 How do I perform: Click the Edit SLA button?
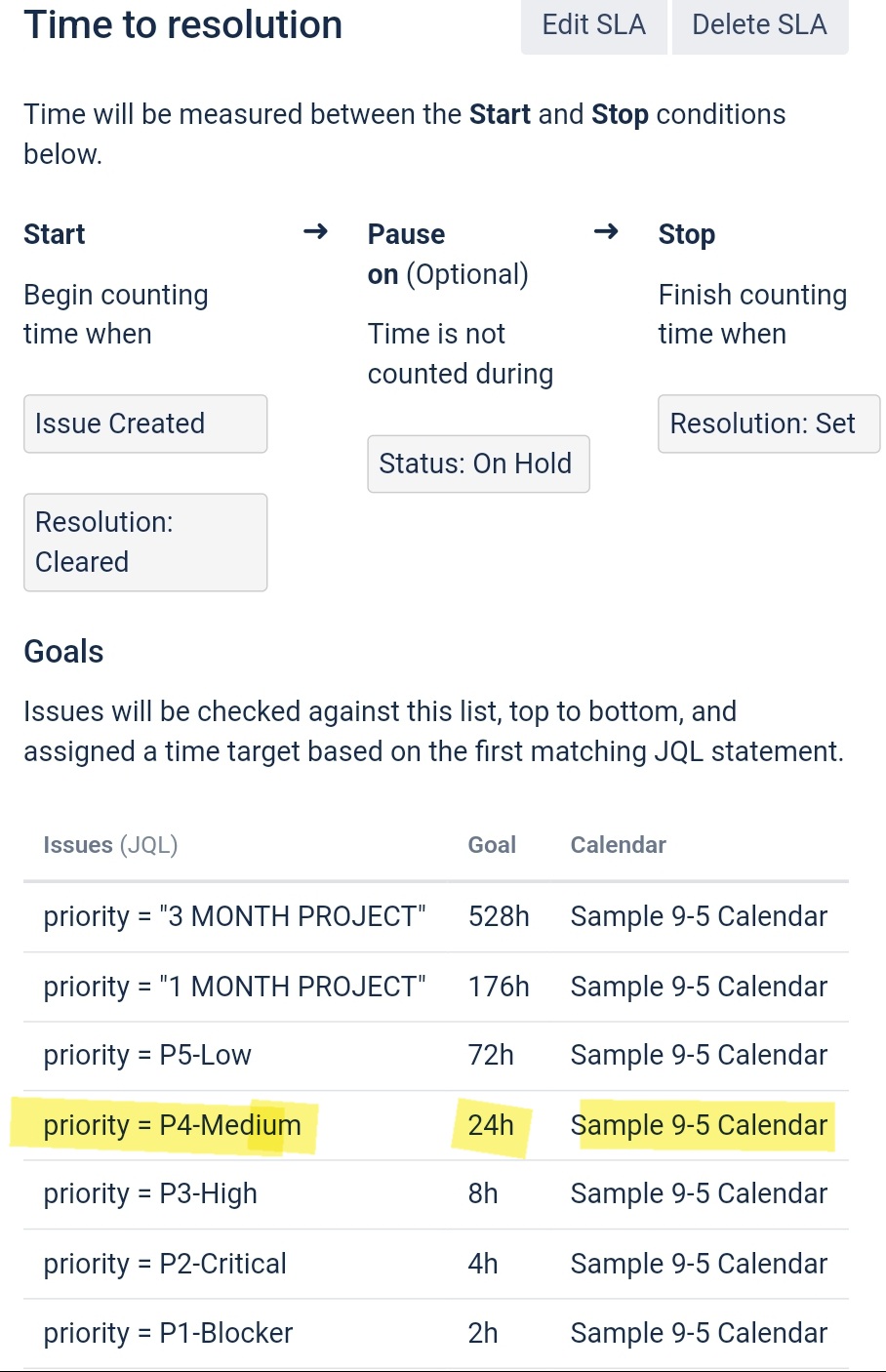[593, 25]
